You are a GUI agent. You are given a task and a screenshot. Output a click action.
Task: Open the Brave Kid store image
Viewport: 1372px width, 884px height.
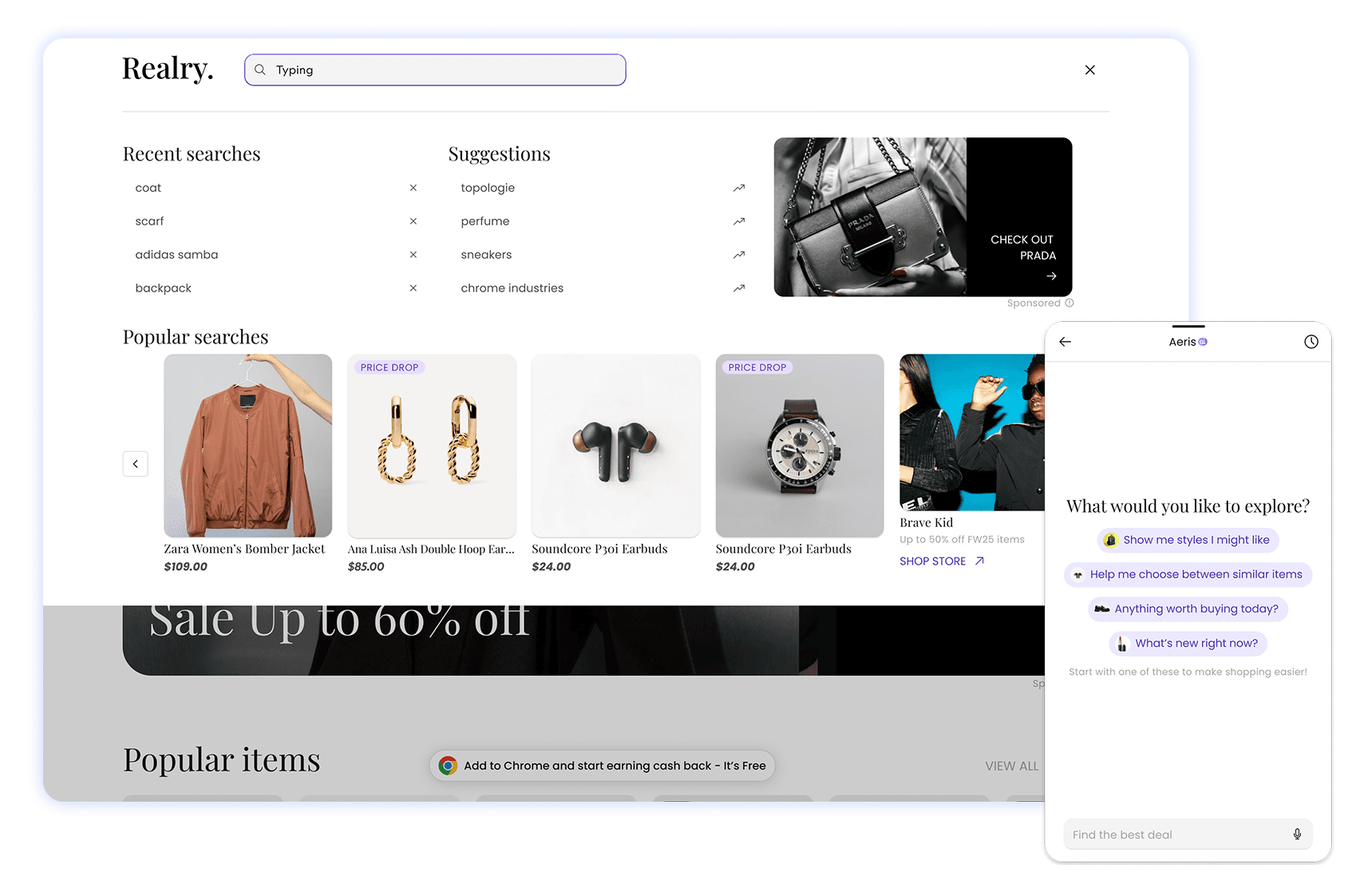tap(972, 433)
